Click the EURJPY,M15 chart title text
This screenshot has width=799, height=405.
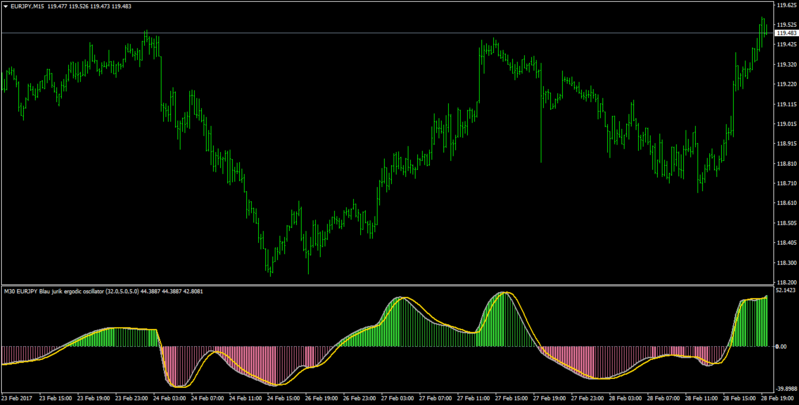(27, 7)
